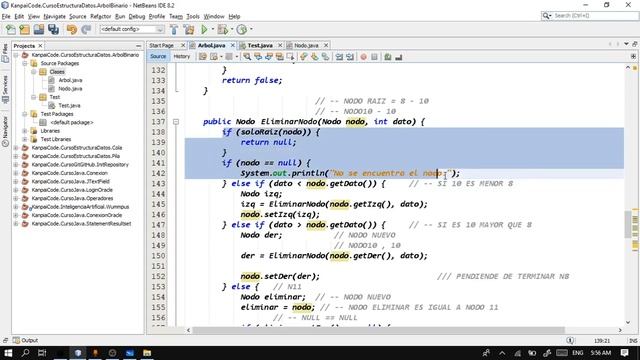Viewport: 640px width, 360px height.
Task: Switch to the Test.java tab
Action: (x=260, y=45)
